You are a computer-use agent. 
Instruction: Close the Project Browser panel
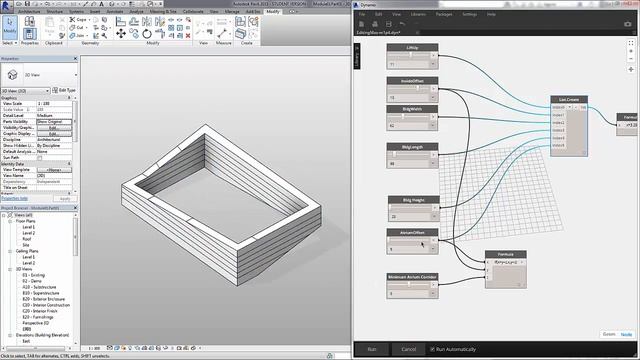click(x=75, y=208)
